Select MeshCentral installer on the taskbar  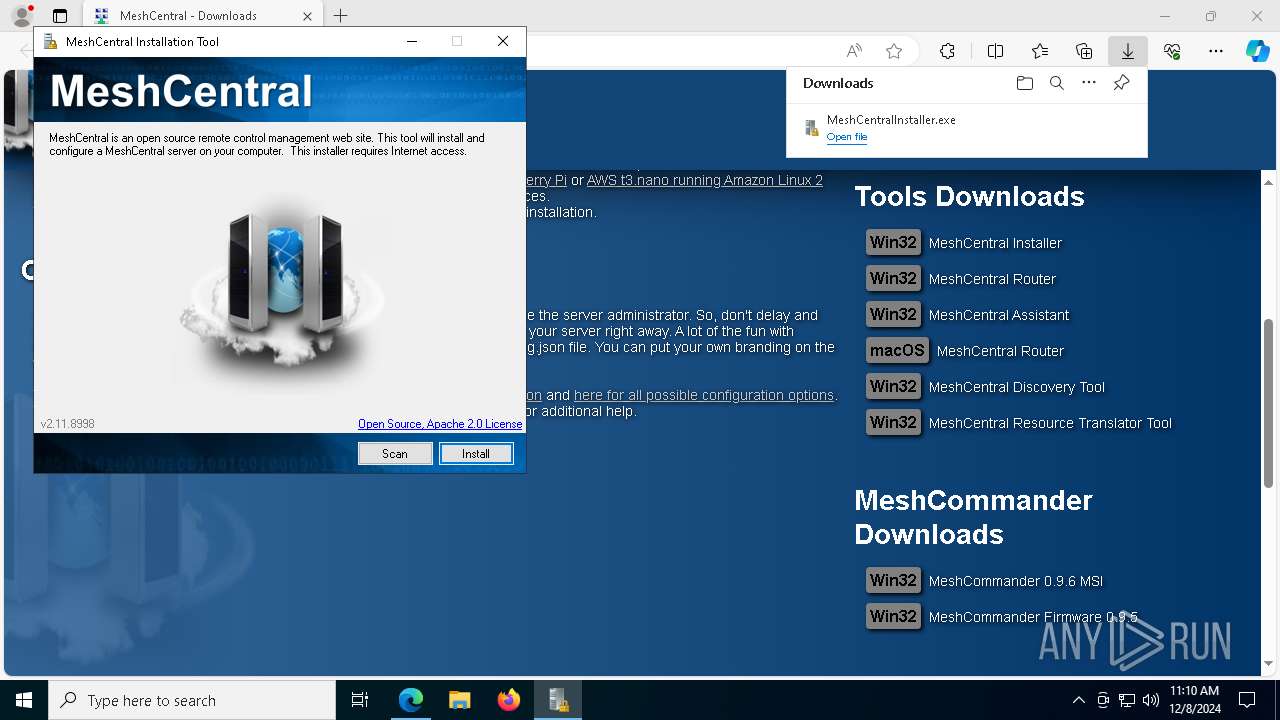[x=558, y=700]
